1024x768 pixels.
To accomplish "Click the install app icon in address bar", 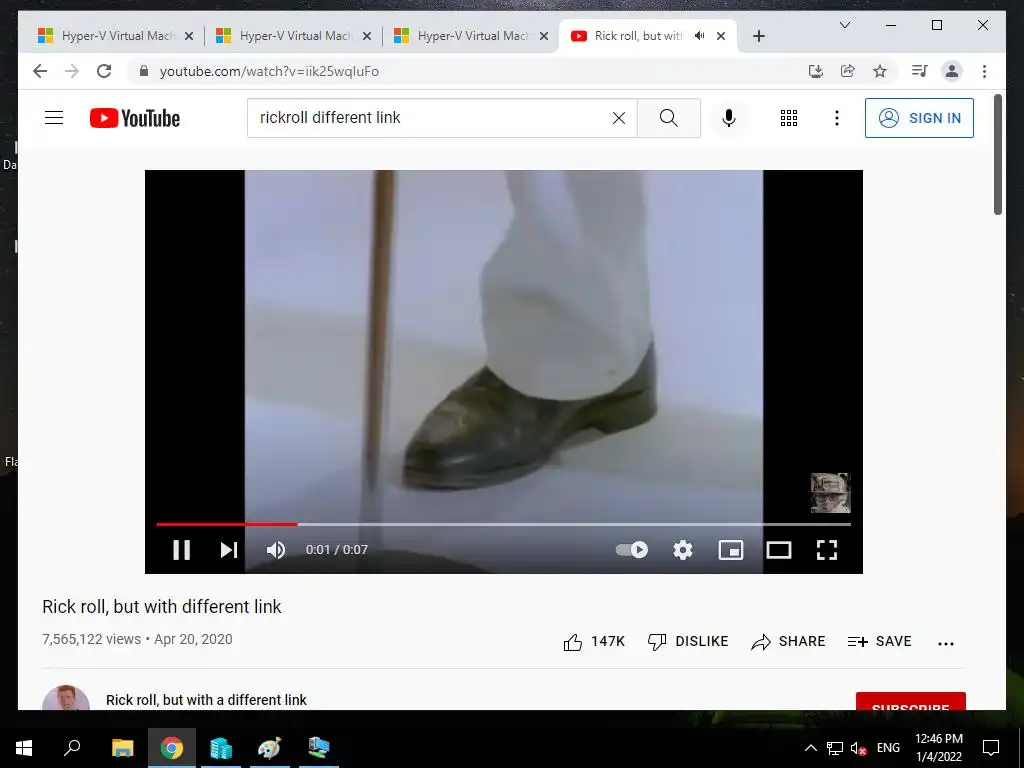I will (816, 71).
